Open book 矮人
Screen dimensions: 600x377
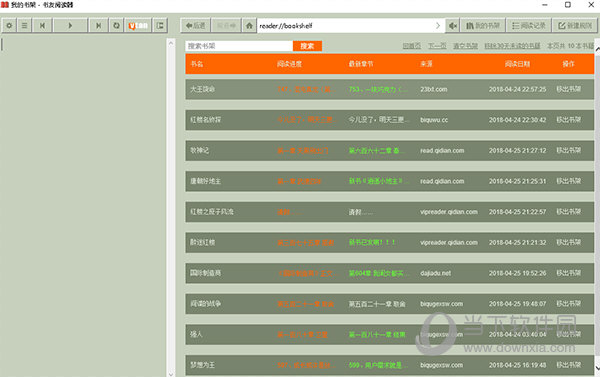point(196,334)
